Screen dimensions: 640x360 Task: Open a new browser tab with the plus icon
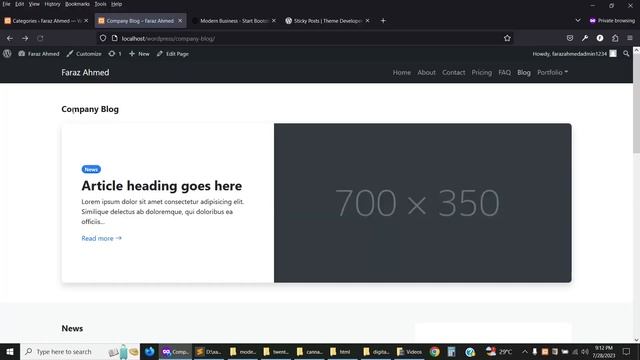tap(383, 20)
